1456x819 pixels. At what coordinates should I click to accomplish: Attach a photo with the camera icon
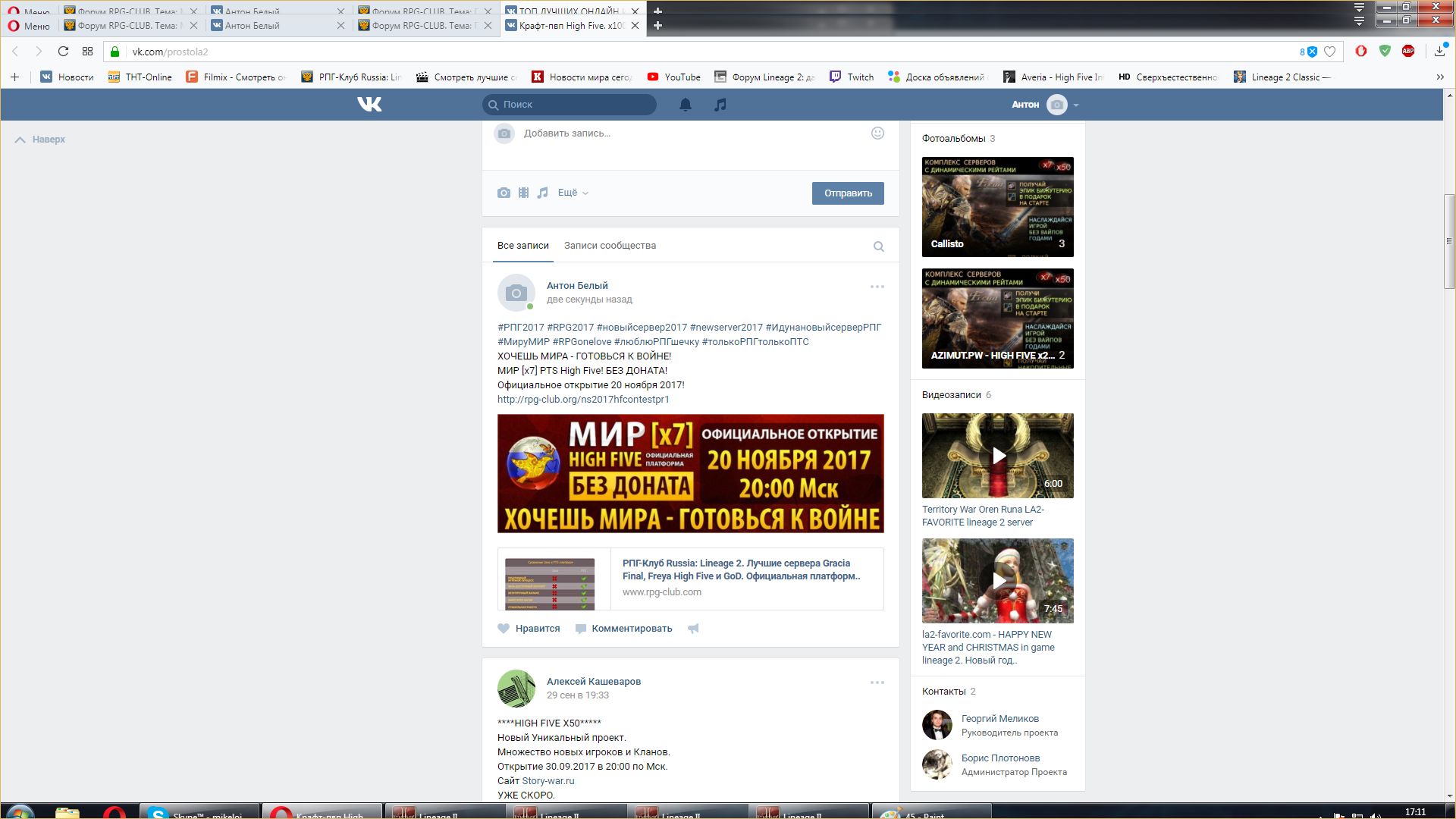(x=504, y=193)
